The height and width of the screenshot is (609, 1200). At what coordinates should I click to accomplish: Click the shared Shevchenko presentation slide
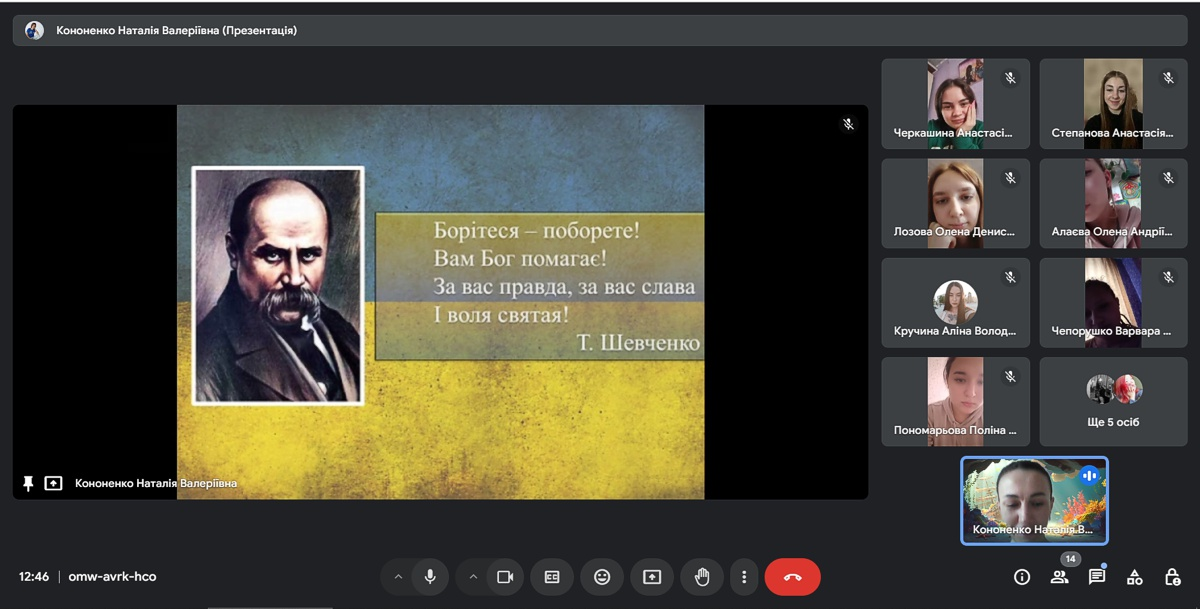coord(441,302)
